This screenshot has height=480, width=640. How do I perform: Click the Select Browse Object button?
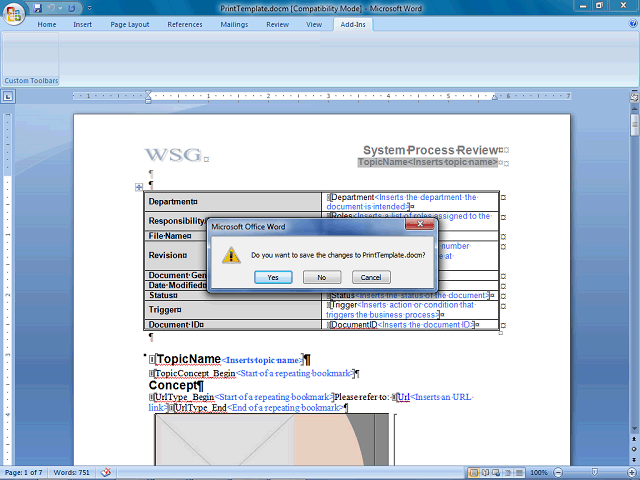[634, 449]
